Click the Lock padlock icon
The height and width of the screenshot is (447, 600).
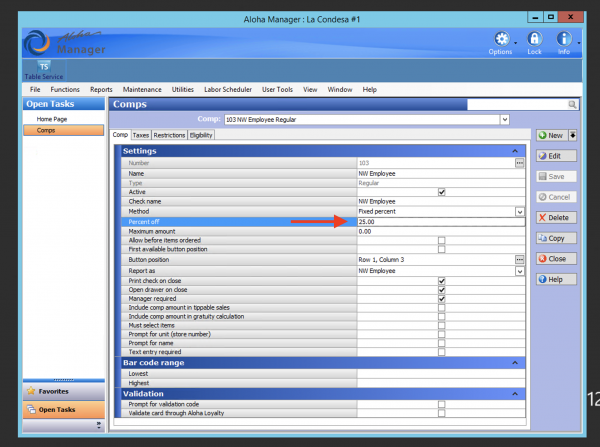(535, 39)
